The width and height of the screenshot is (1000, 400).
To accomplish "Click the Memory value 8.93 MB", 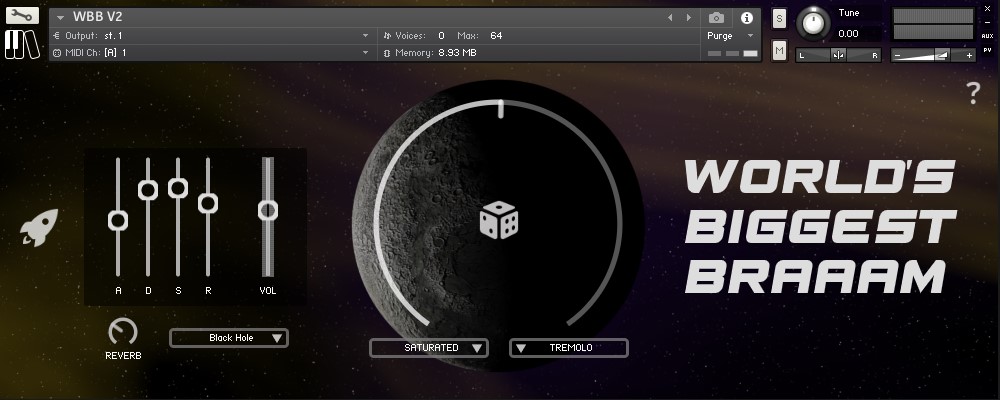I will [x=457, y=53].
